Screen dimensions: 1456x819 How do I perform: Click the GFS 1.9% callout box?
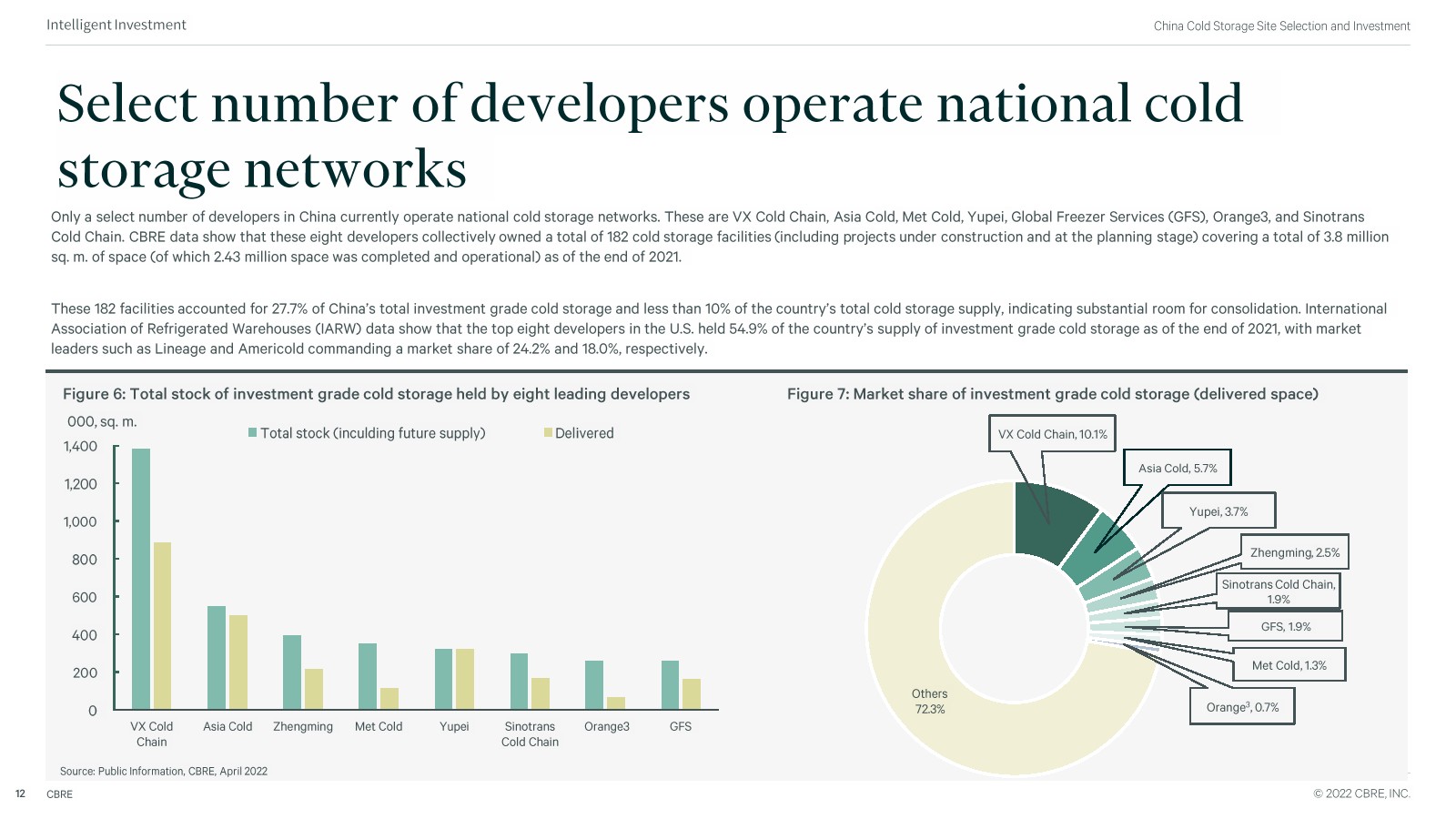tap(1285, 626)
